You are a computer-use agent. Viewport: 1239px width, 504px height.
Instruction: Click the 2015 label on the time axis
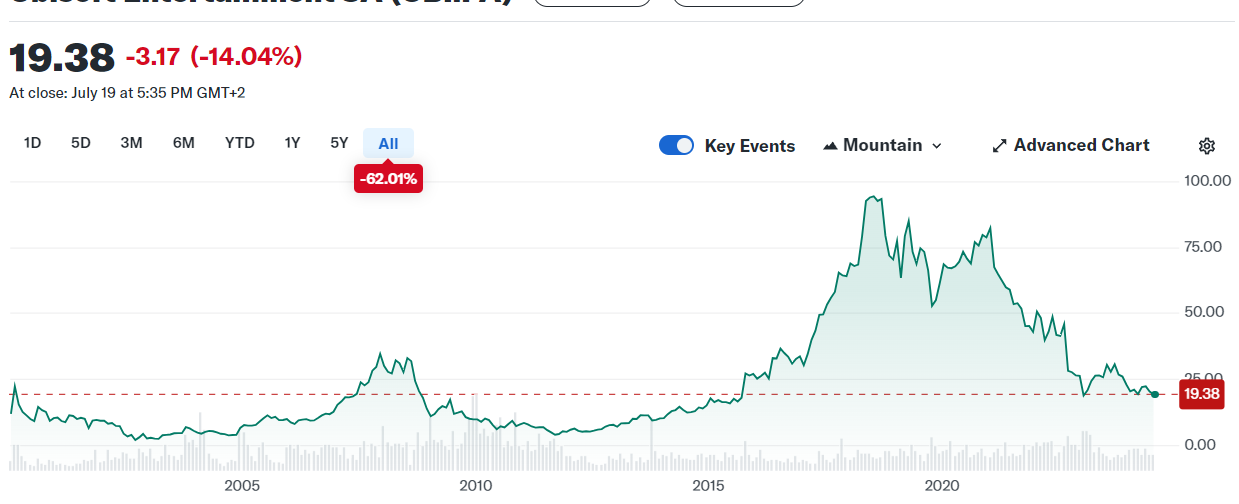coord(708,486)
